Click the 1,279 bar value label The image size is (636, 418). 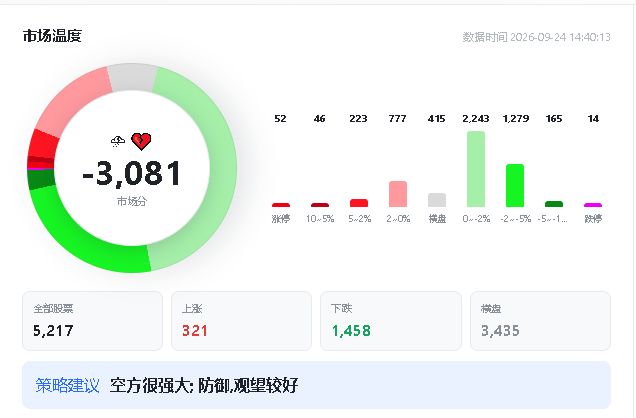click(516, 119)
